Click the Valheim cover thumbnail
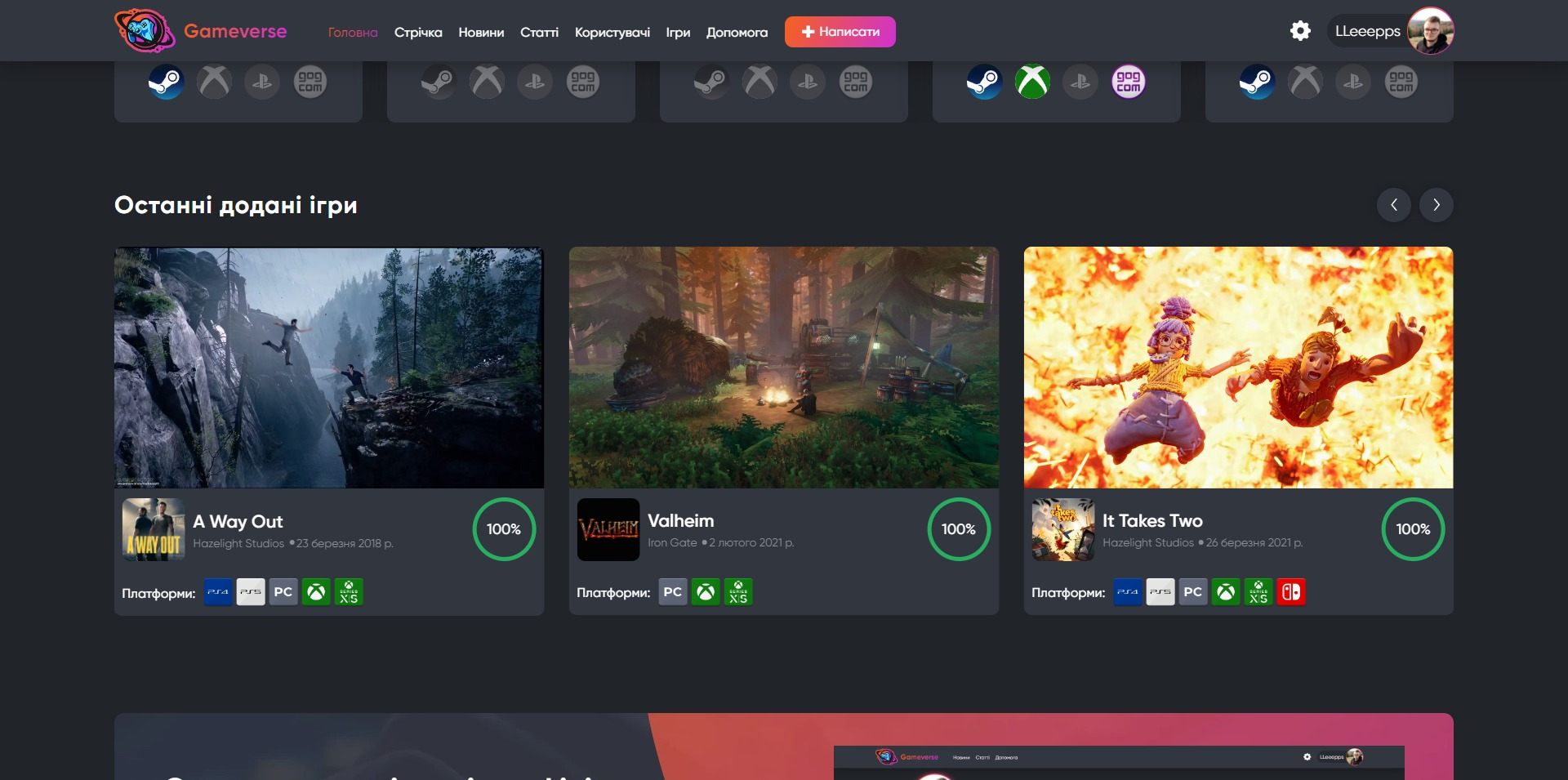This screenshot has width=1568, height=780. click(608, 529)
